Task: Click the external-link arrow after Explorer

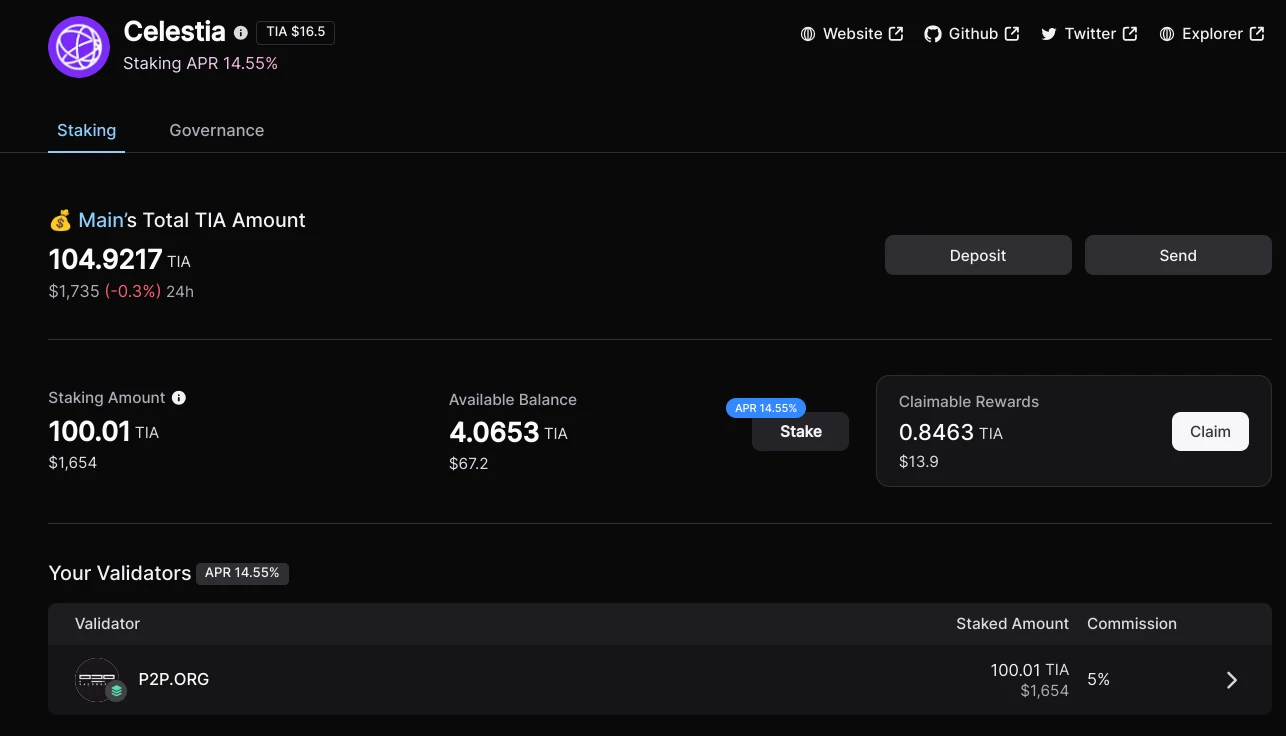Action: coord(1257,34)
